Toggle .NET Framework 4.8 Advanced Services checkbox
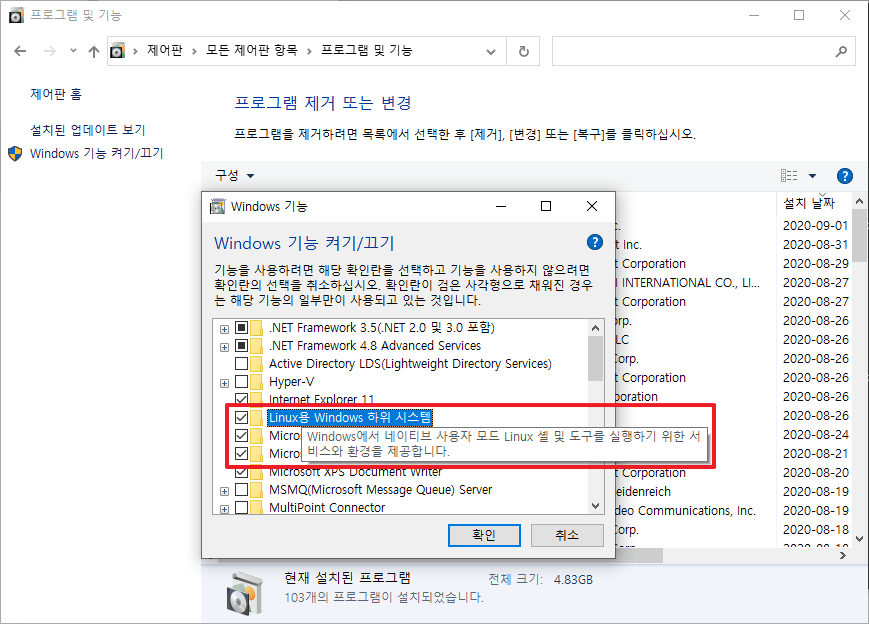The image size is (869, 624). tap(242, 346)
